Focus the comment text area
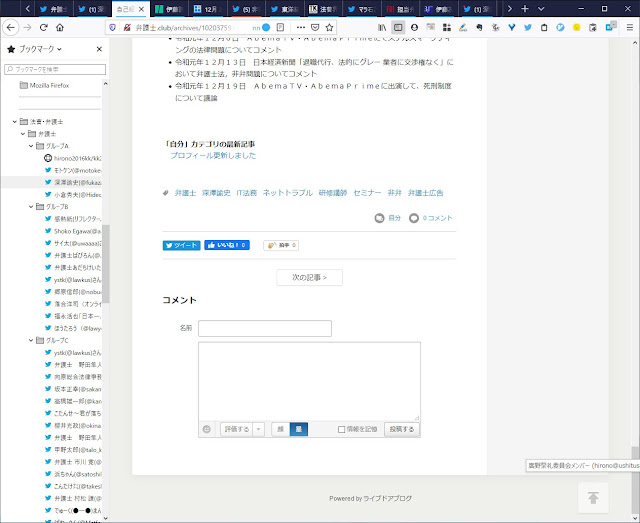Screen dimensions: 640x523 coord(309,381)
